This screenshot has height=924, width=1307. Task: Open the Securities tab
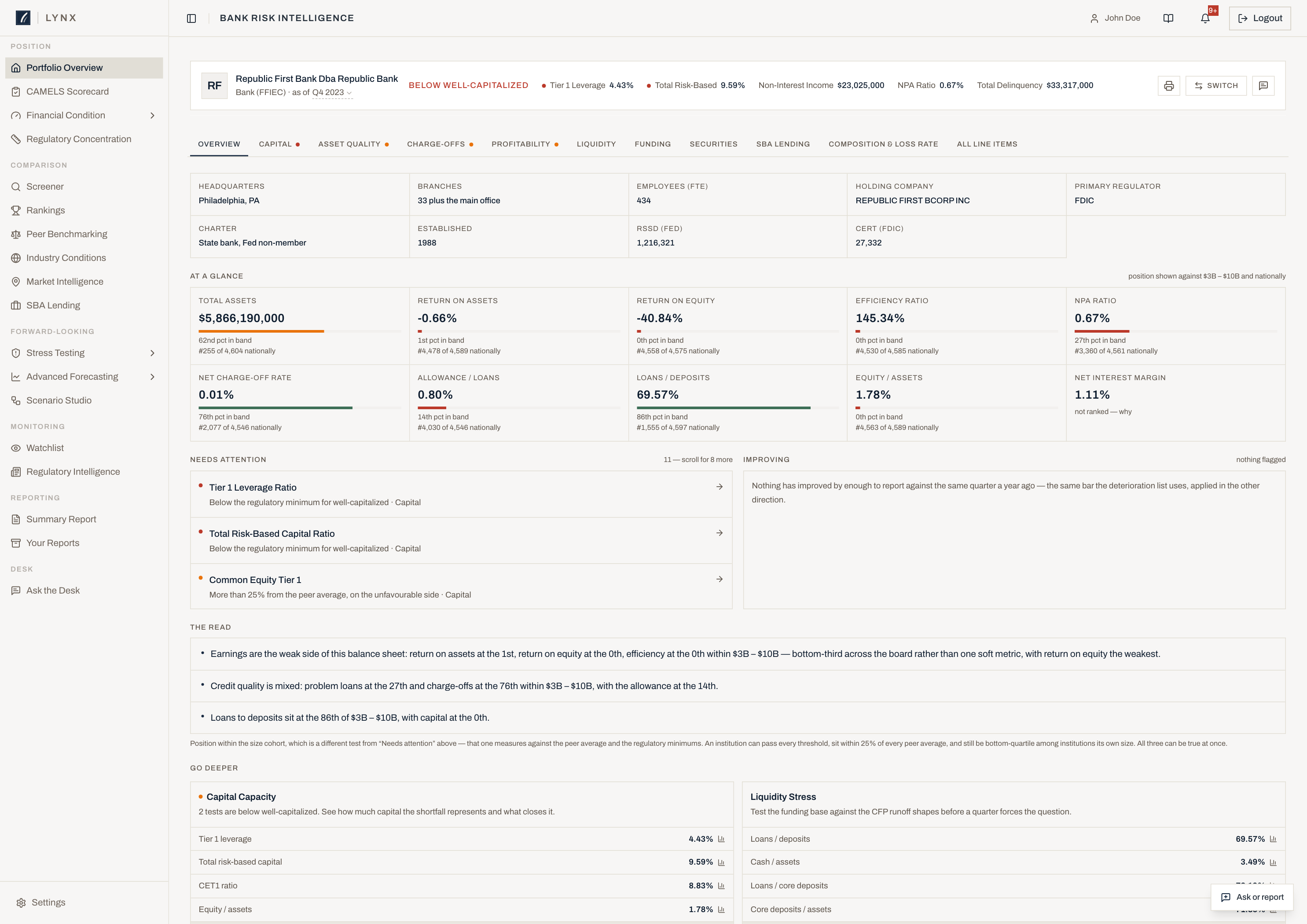pyautogui.click(x=713, y=144)
